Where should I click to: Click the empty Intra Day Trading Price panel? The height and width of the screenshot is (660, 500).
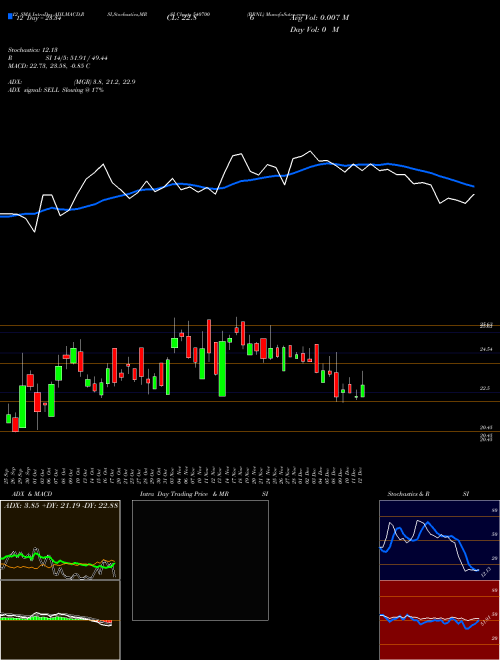pos(200,560)
